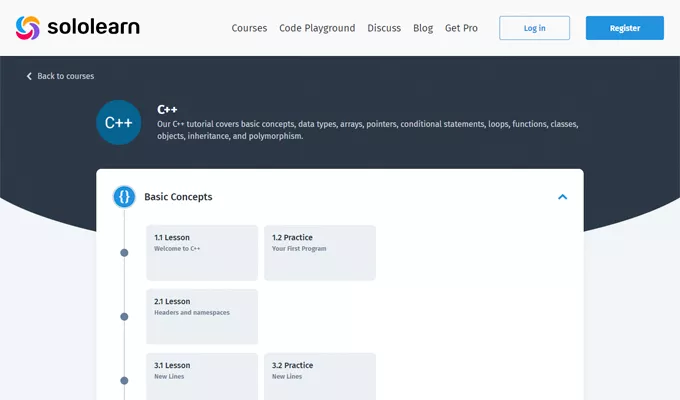Click the back arrow beside Back to courses
The image size is (680, 400).
click(29, 76)
